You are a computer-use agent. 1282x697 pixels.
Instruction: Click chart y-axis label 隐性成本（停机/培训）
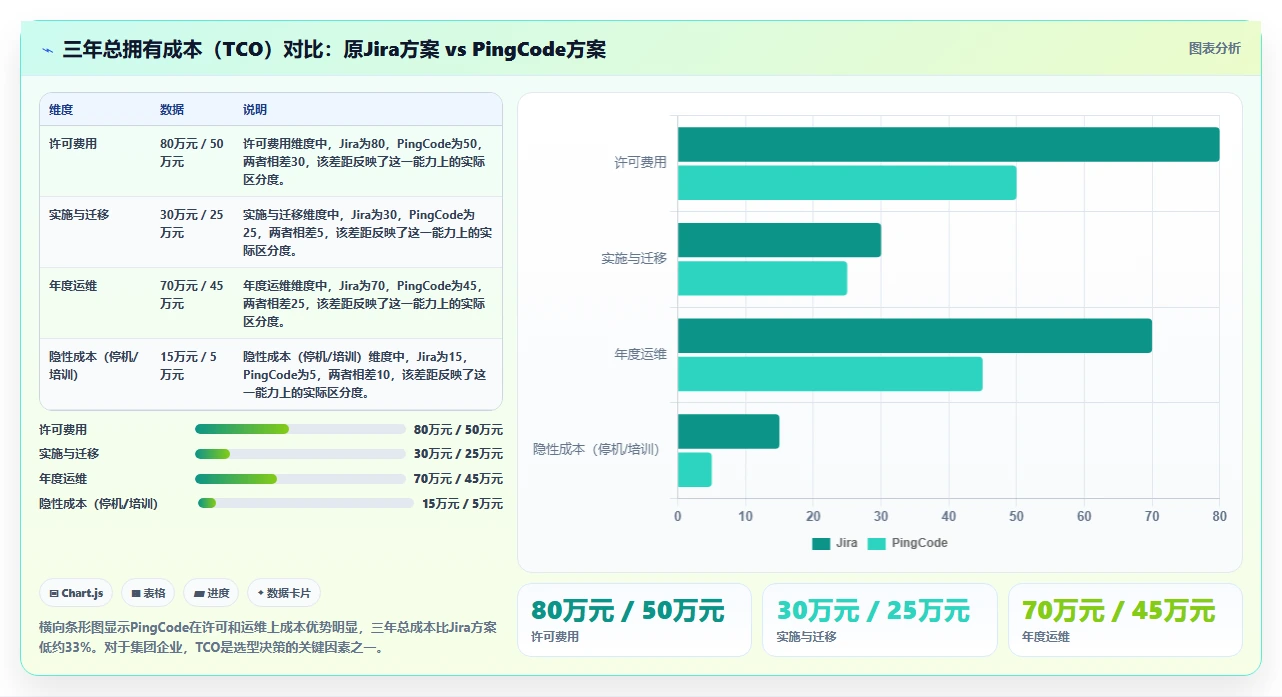point(597,450)
